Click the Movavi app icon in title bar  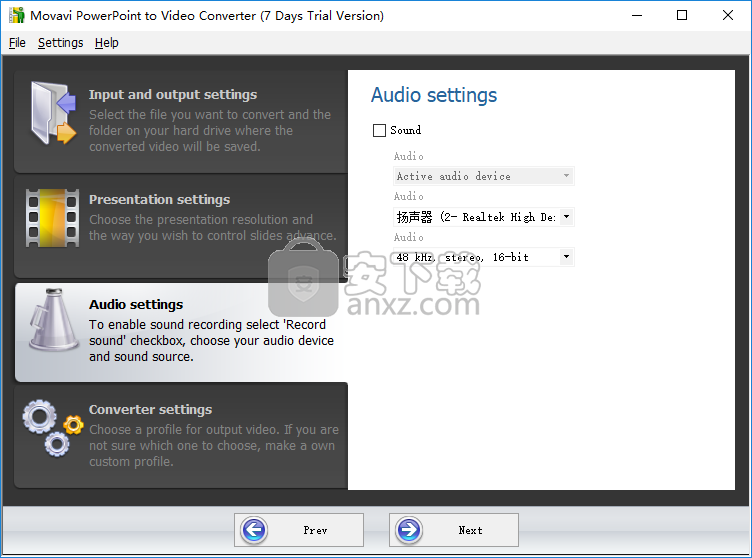[17, 15]
